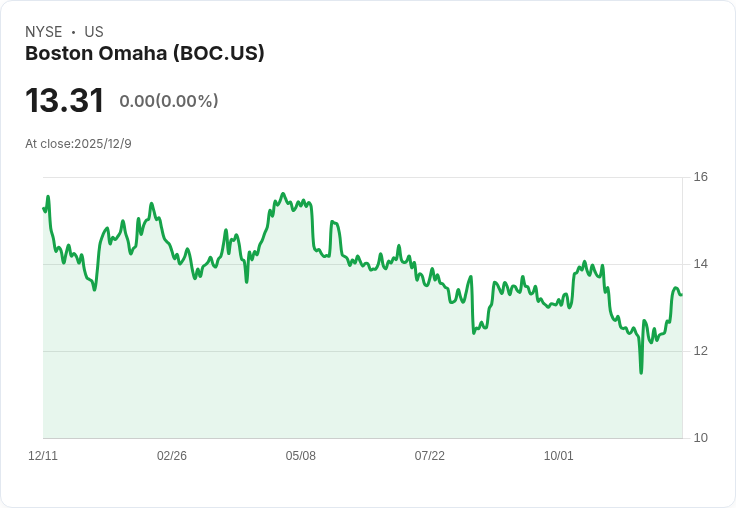Select the 12 y-axis label
736x508 pixels.
700,351
